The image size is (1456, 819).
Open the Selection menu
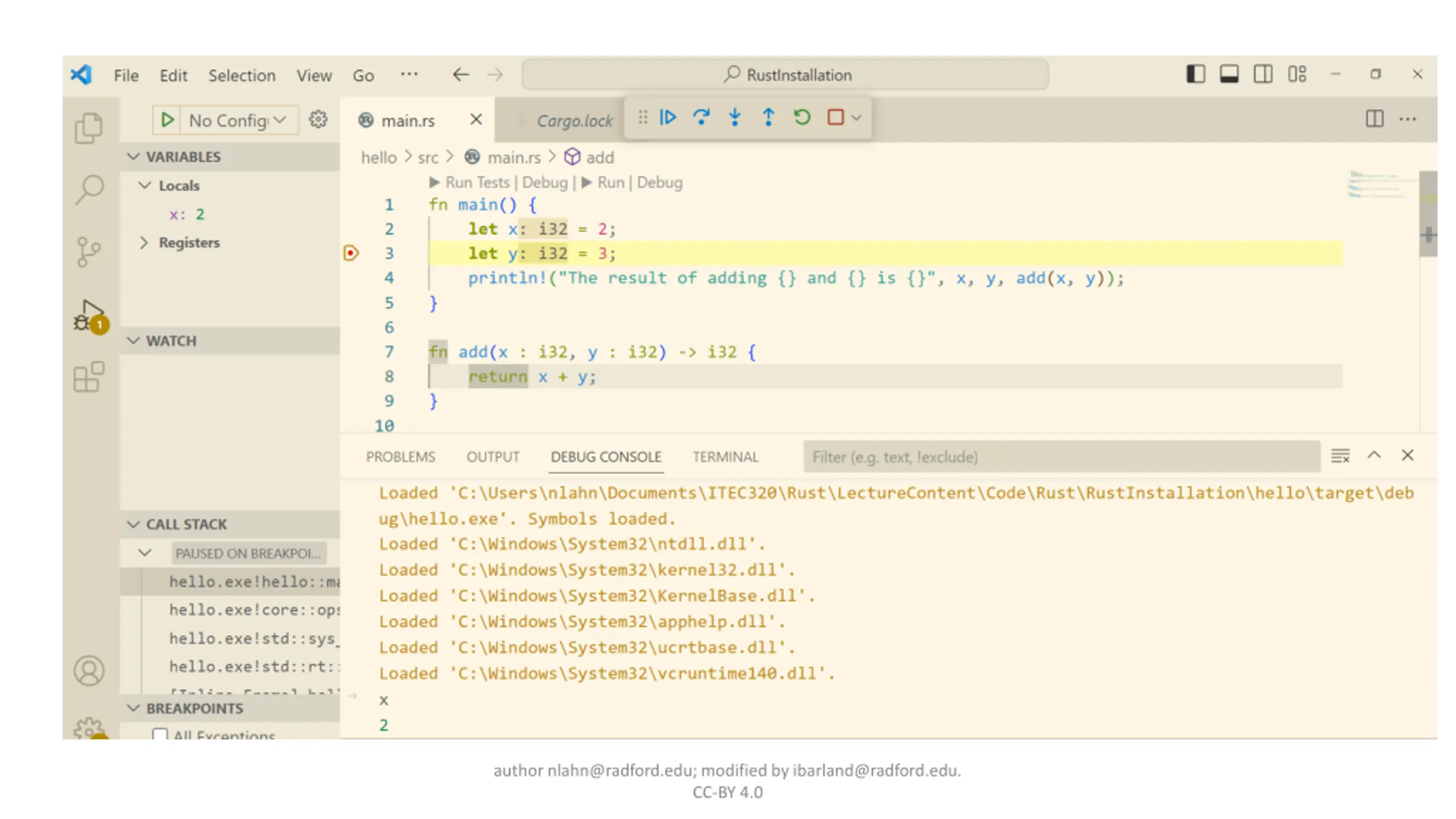(242, 76)
